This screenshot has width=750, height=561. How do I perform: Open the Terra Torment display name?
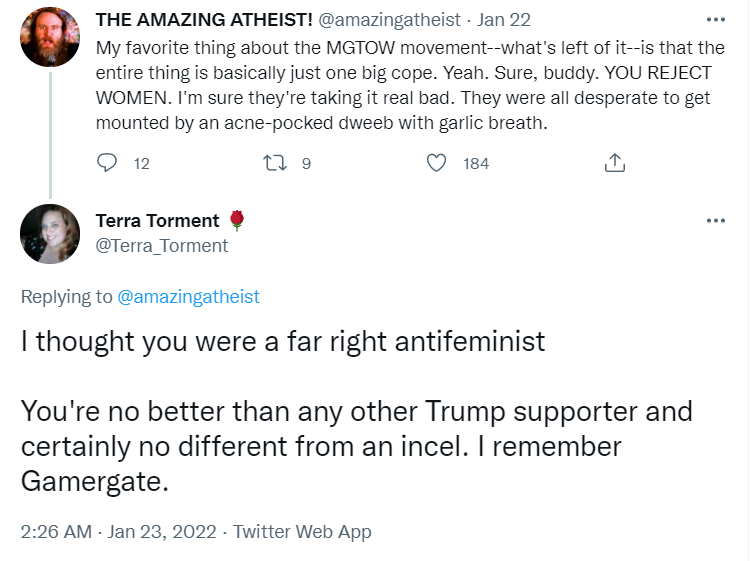(157, 220)
